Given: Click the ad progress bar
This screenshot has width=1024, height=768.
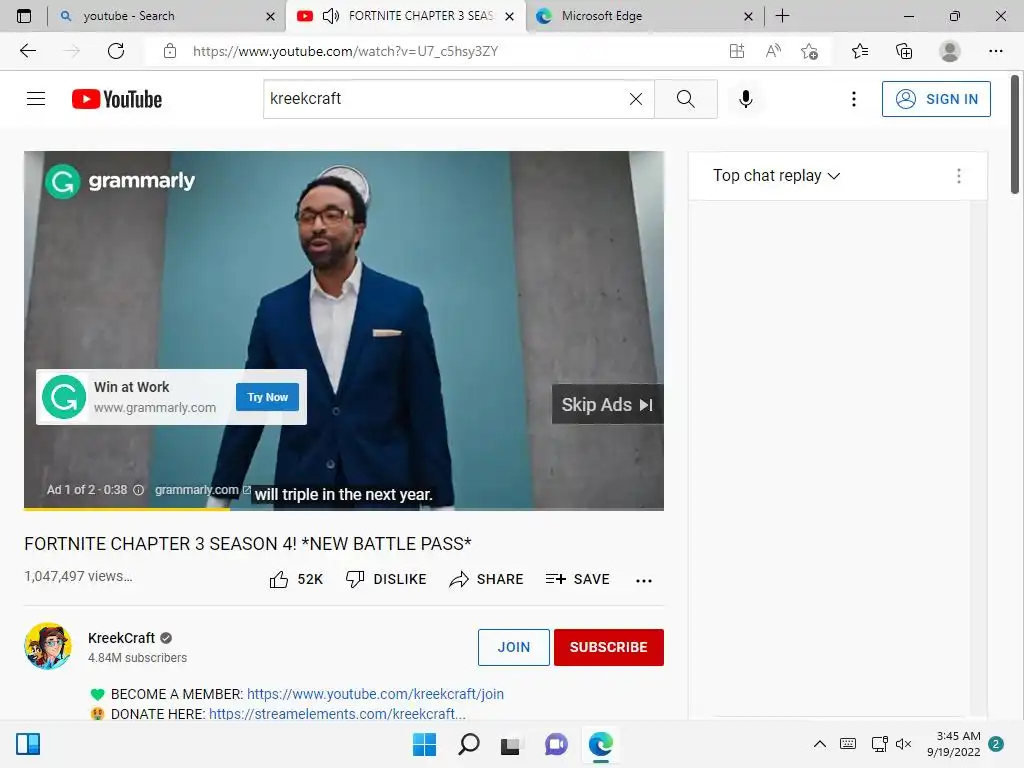Looking at the screenshot, I should coord(344,509).
